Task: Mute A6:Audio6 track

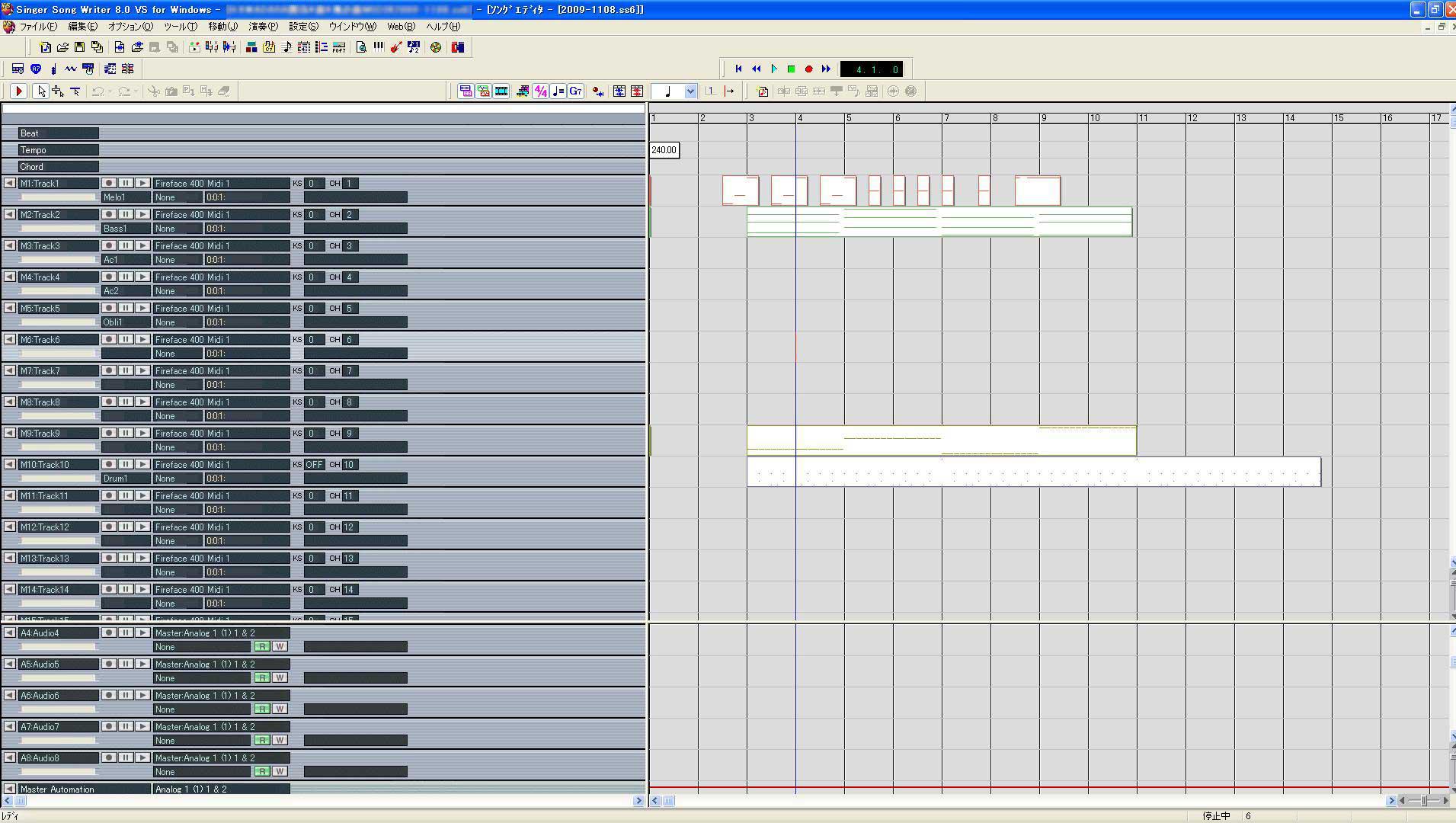Action: [x=126, y=695]
